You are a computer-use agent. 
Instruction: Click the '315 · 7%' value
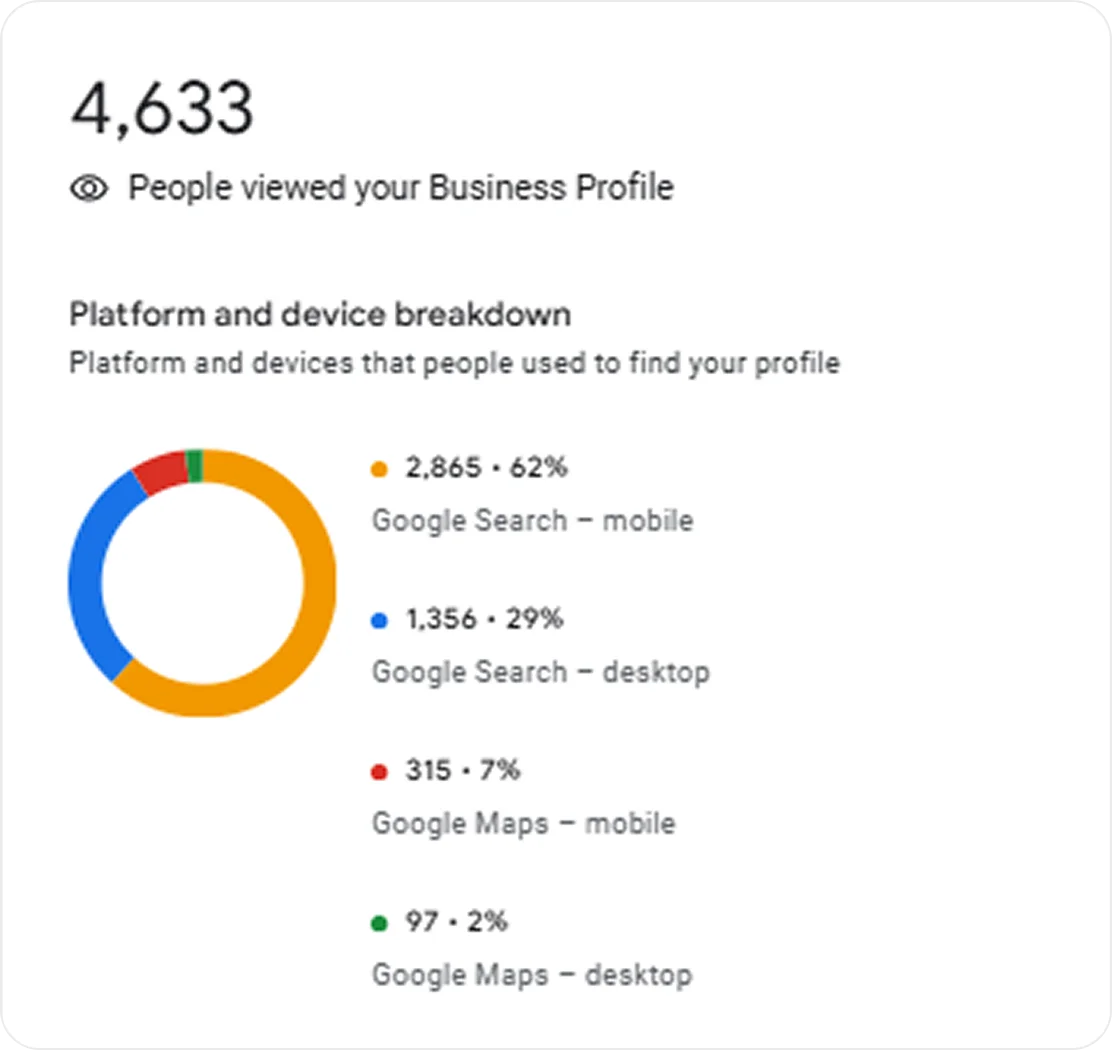(x=462, y=771)
